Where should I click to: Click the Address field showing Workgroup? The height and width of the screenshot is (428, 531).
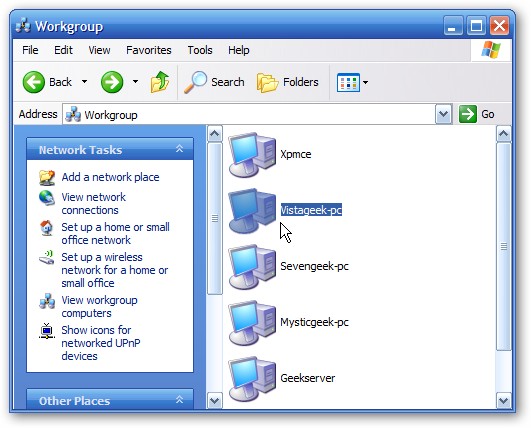[249, 114]
